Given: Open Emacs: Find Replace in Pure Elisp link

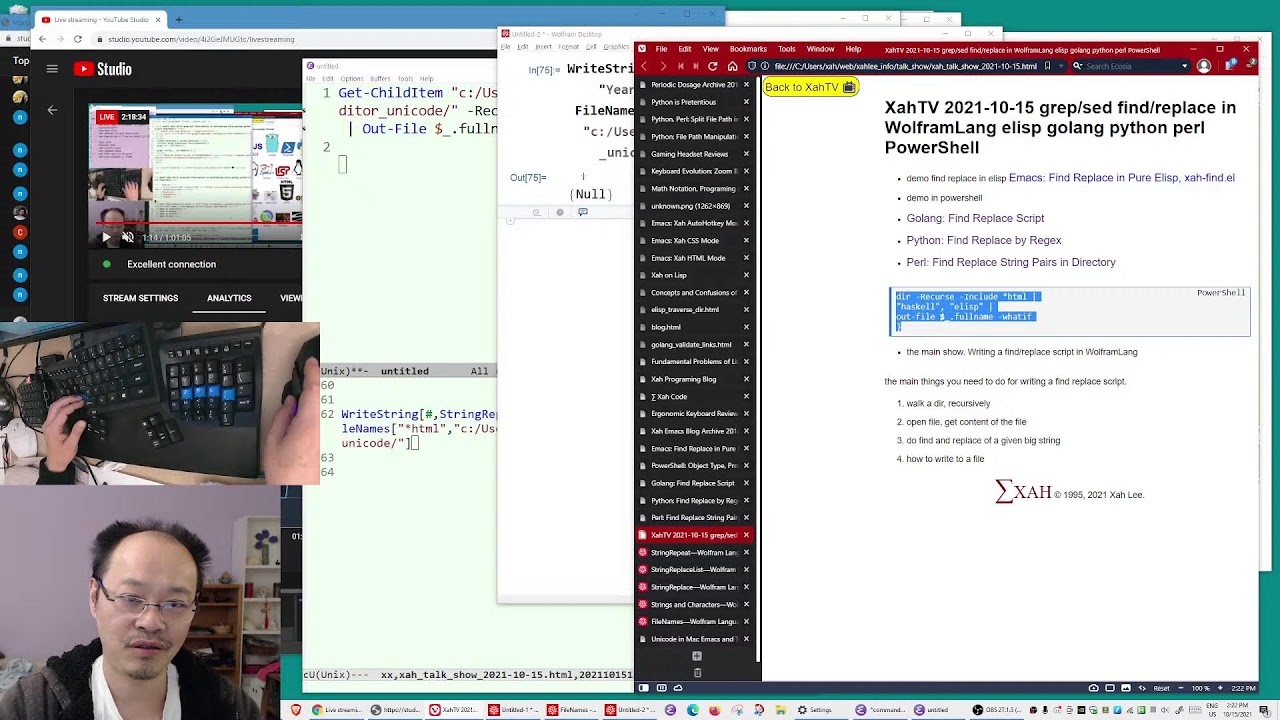Looking at the screenshot, I should tap(1122, 178).
